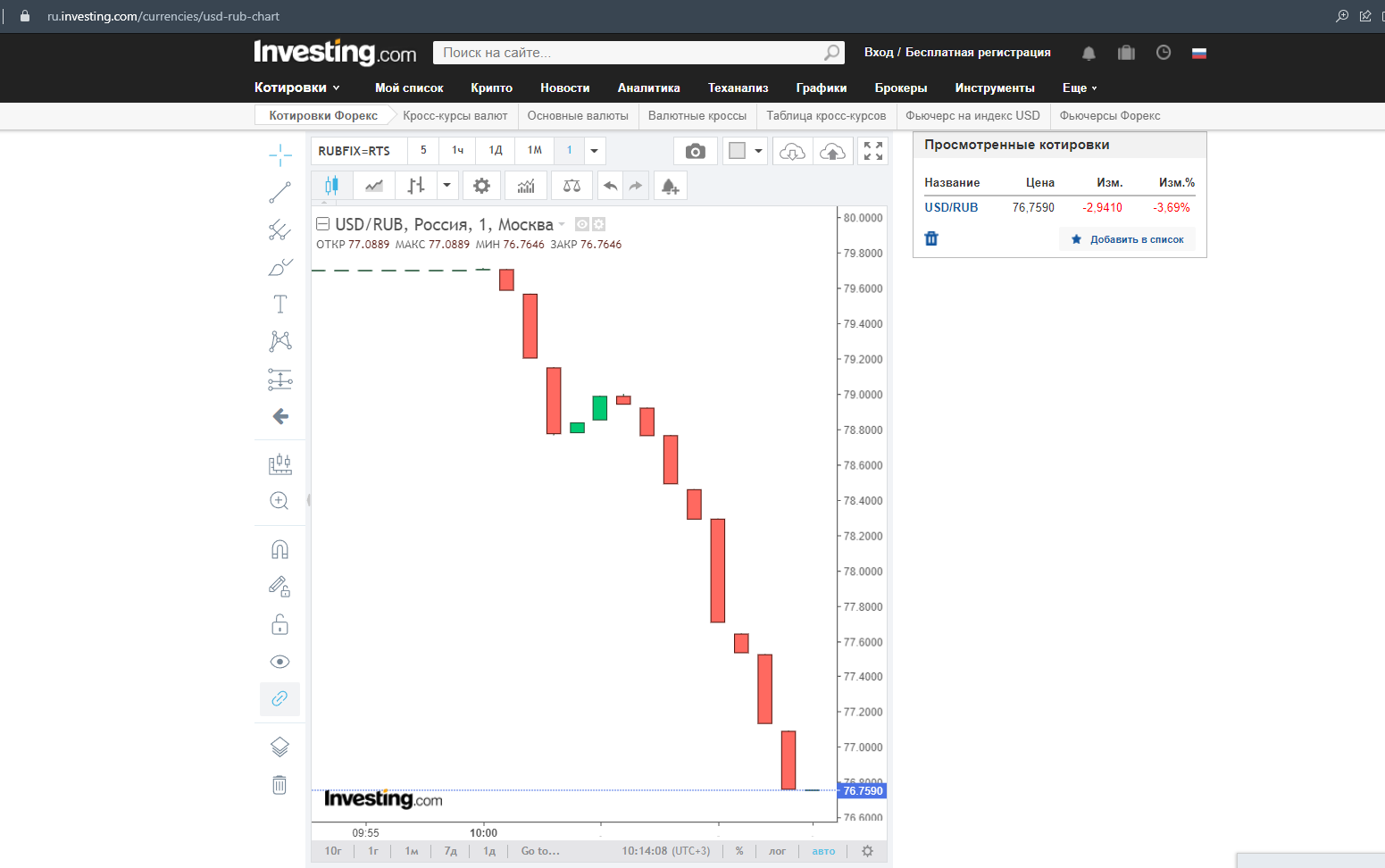Toggle lock all drawing tools
Viewport: 1385px width, 868px height.
[280, 624]
